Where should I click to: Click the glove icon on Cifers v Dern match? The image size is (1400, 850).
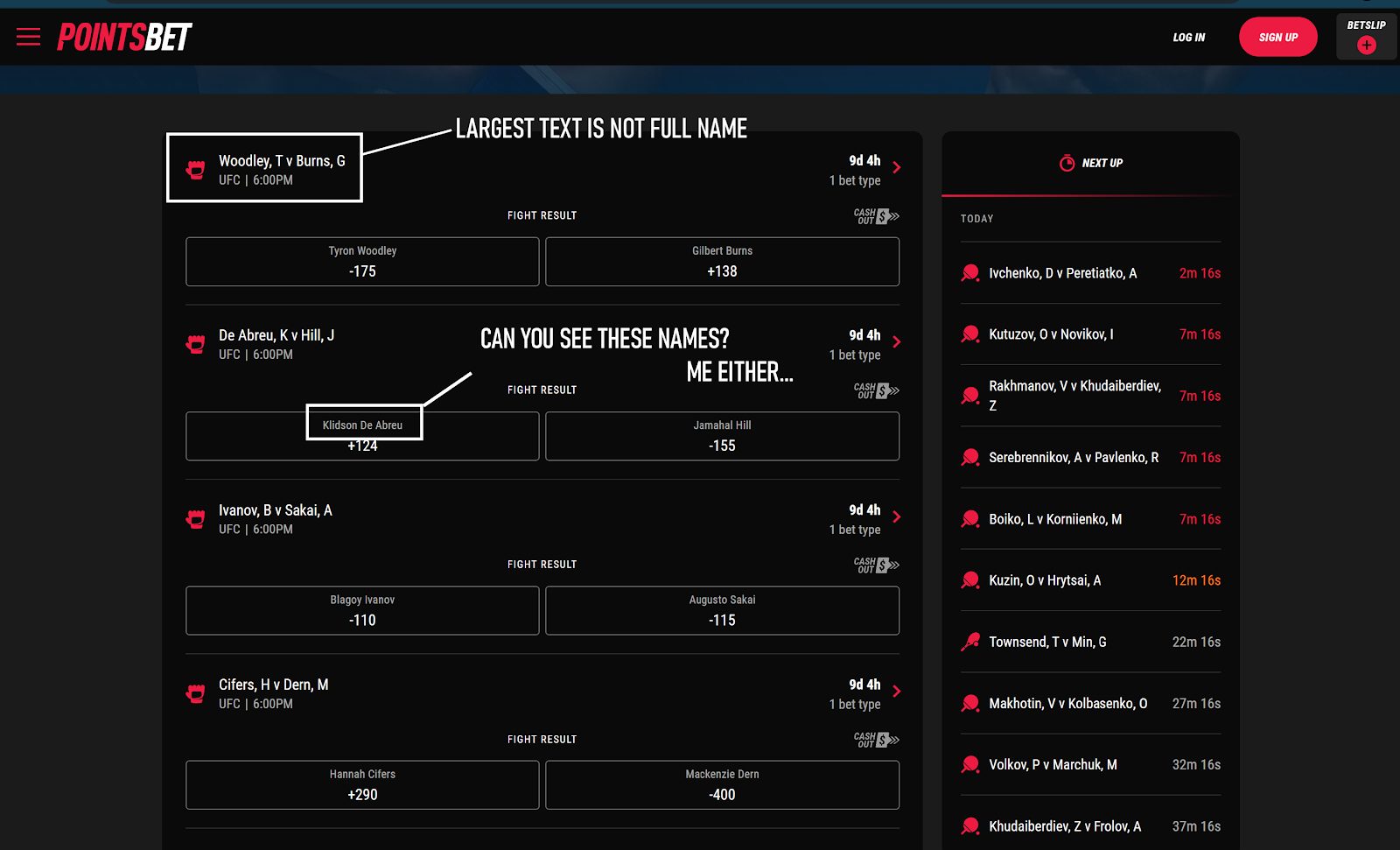point(194,693)
